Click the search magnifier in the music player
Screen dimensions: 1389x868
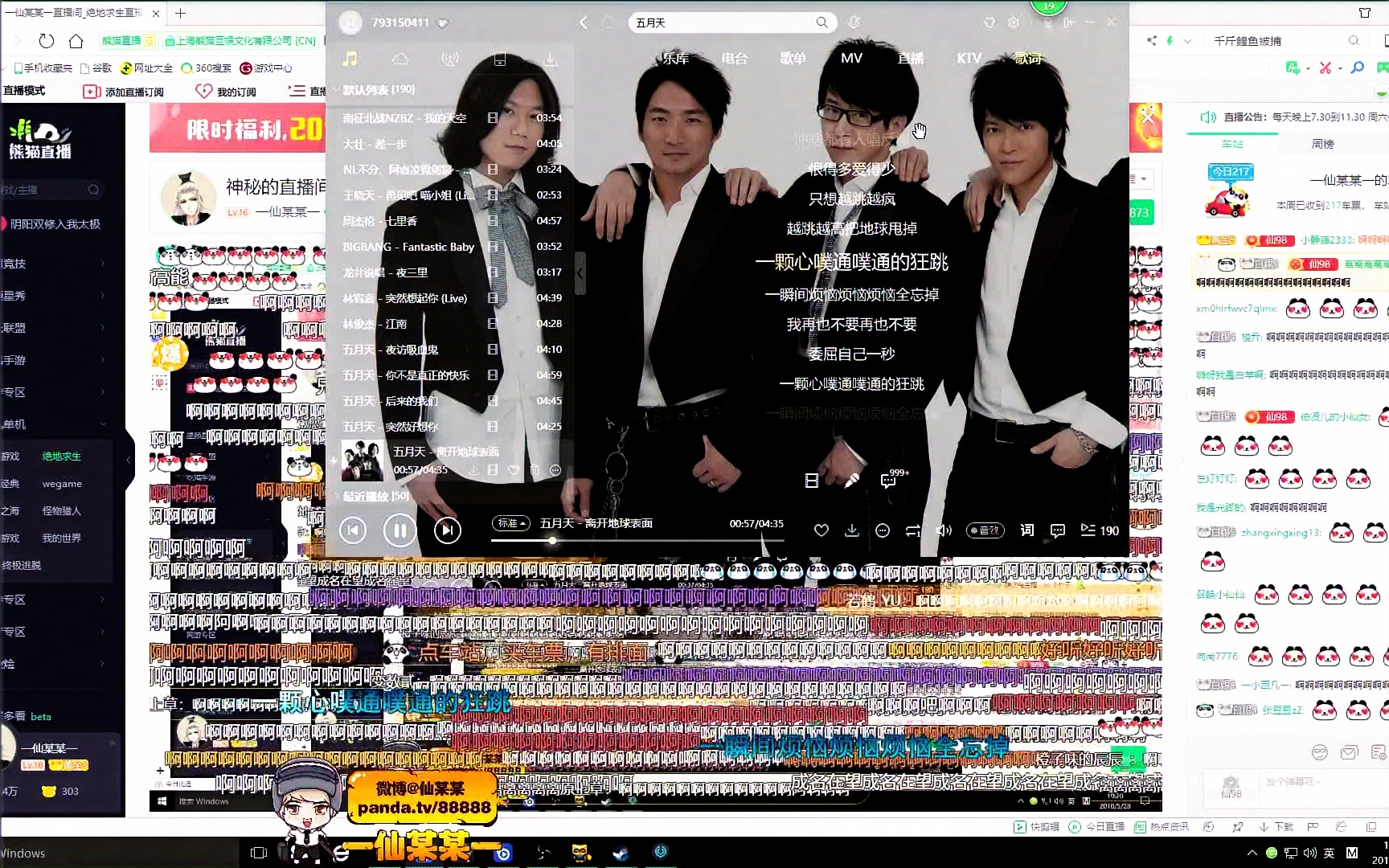click(x=822, y=23)
